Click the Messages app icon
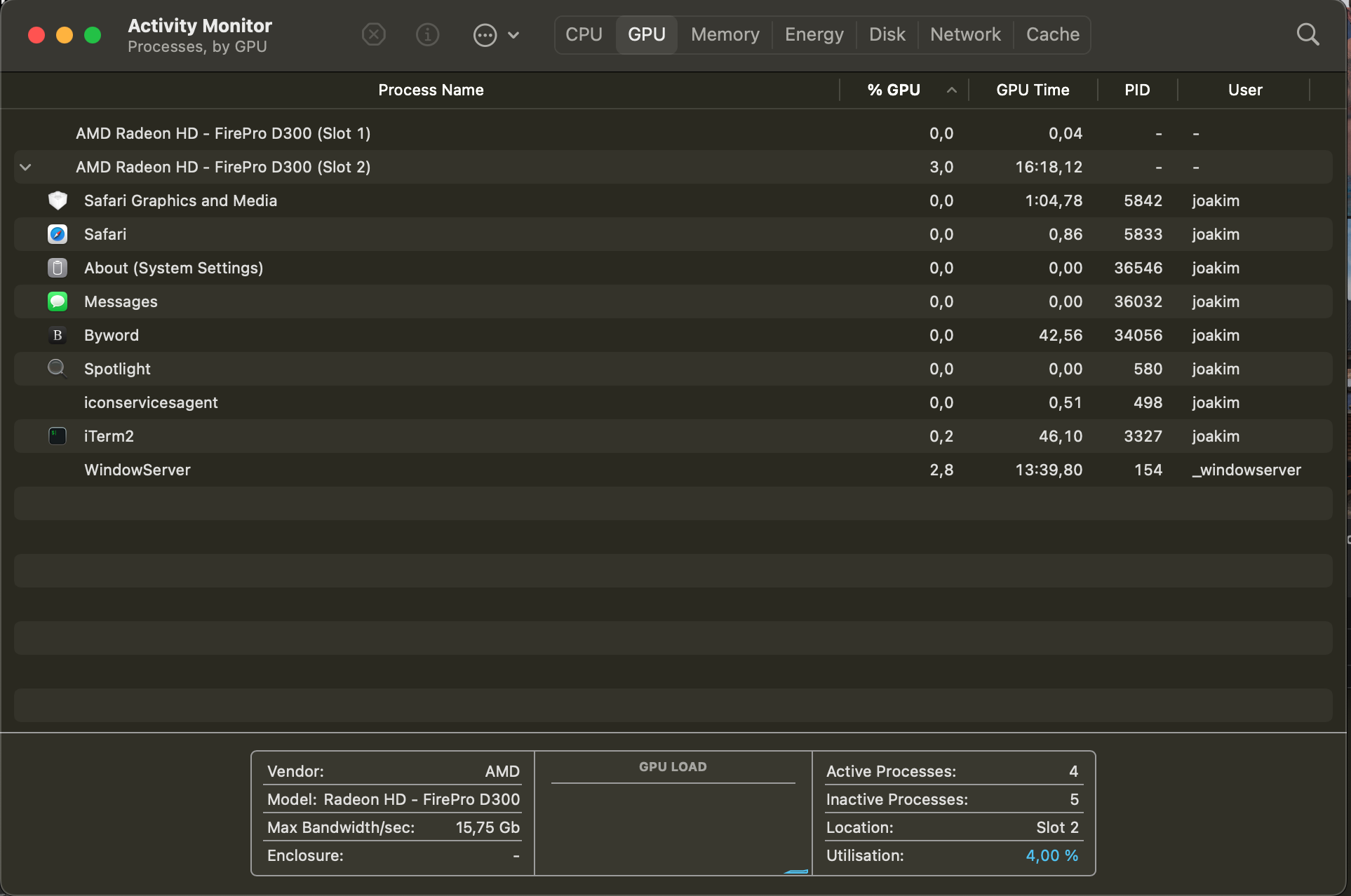Image resolution: width=1351 pixels, height=896 pixels. click(x=58, y=301)
